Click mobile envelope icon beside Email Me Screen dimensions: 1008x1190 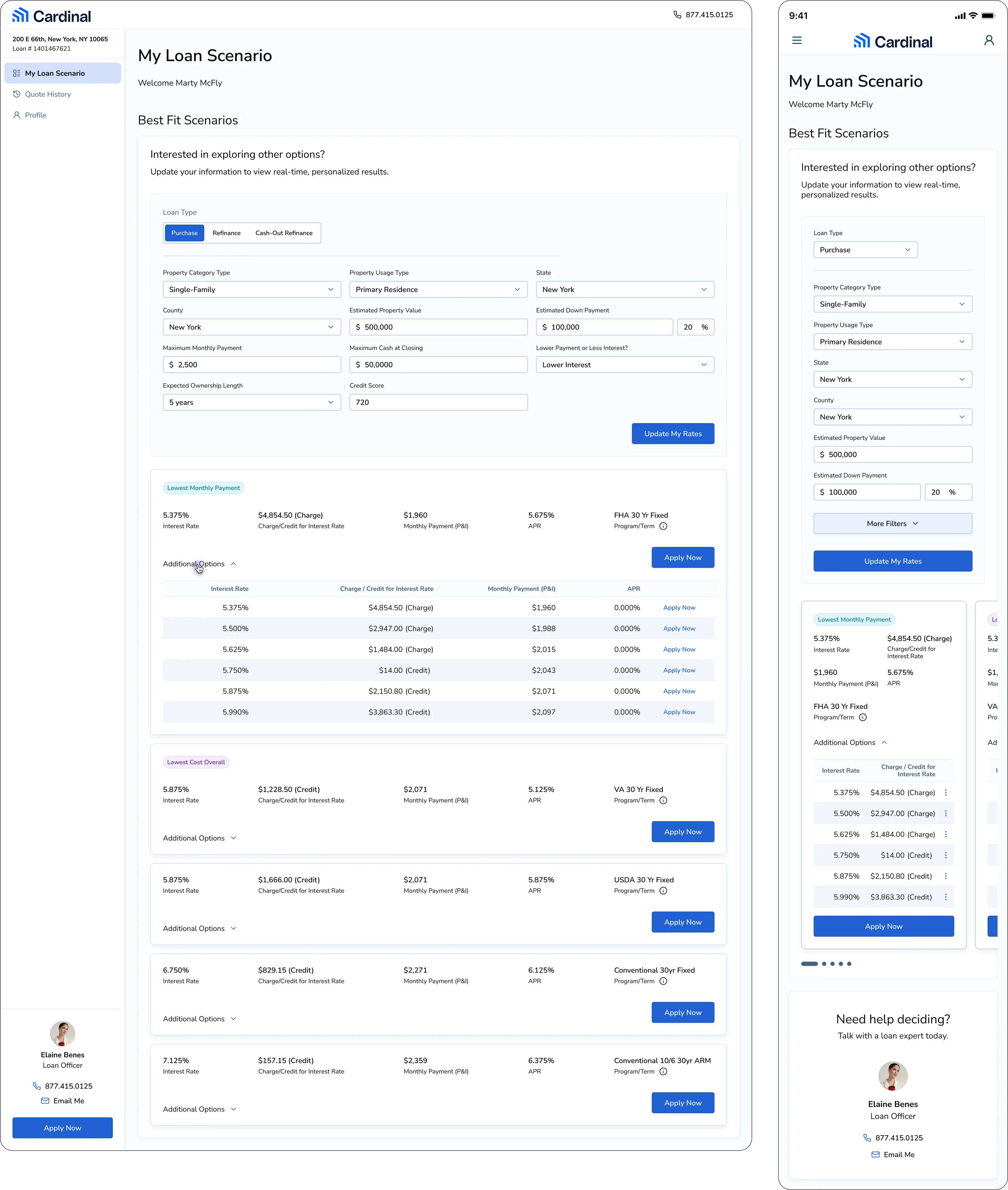click(875, 1155)
